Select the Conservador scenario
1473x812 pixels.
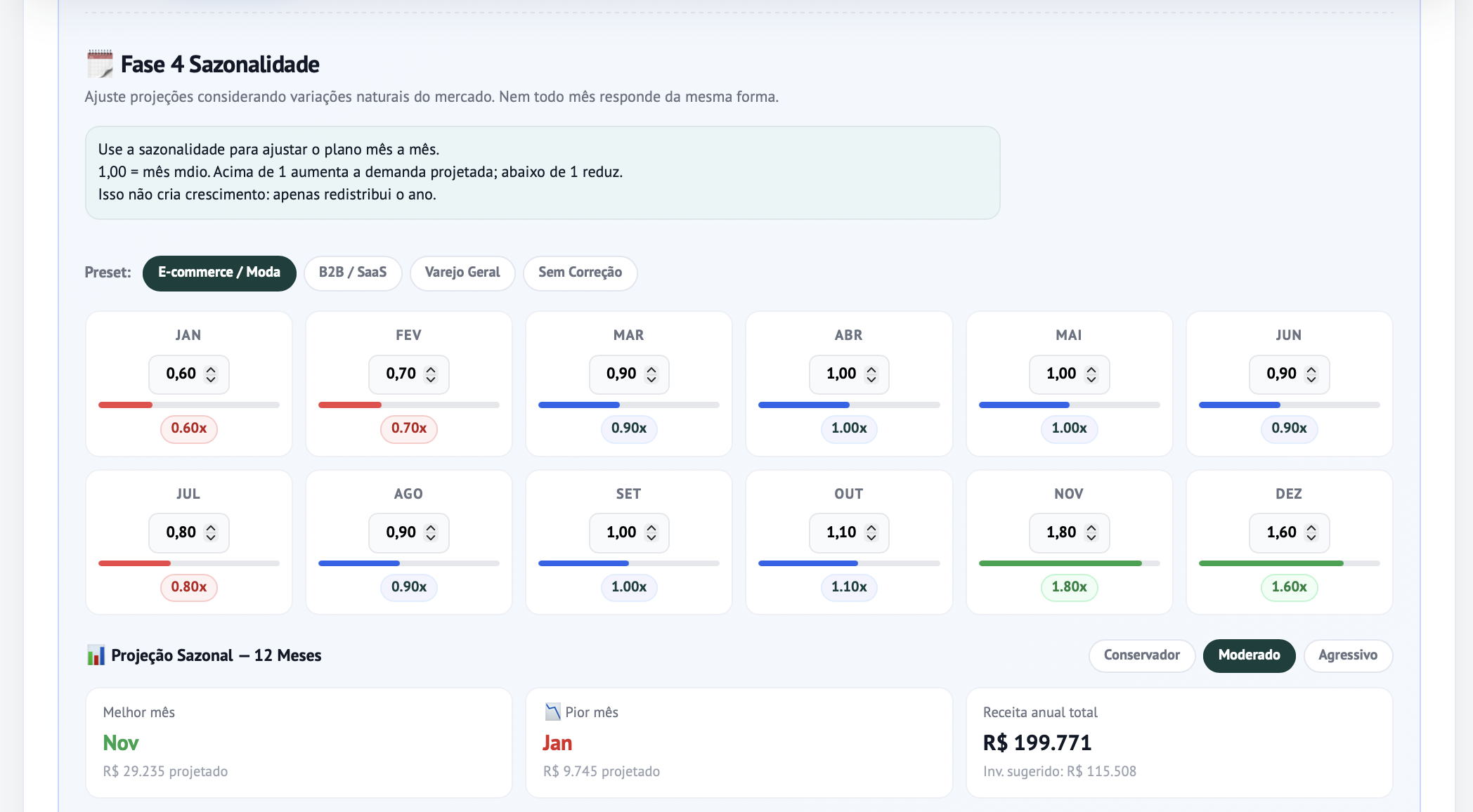point(1141,655)
